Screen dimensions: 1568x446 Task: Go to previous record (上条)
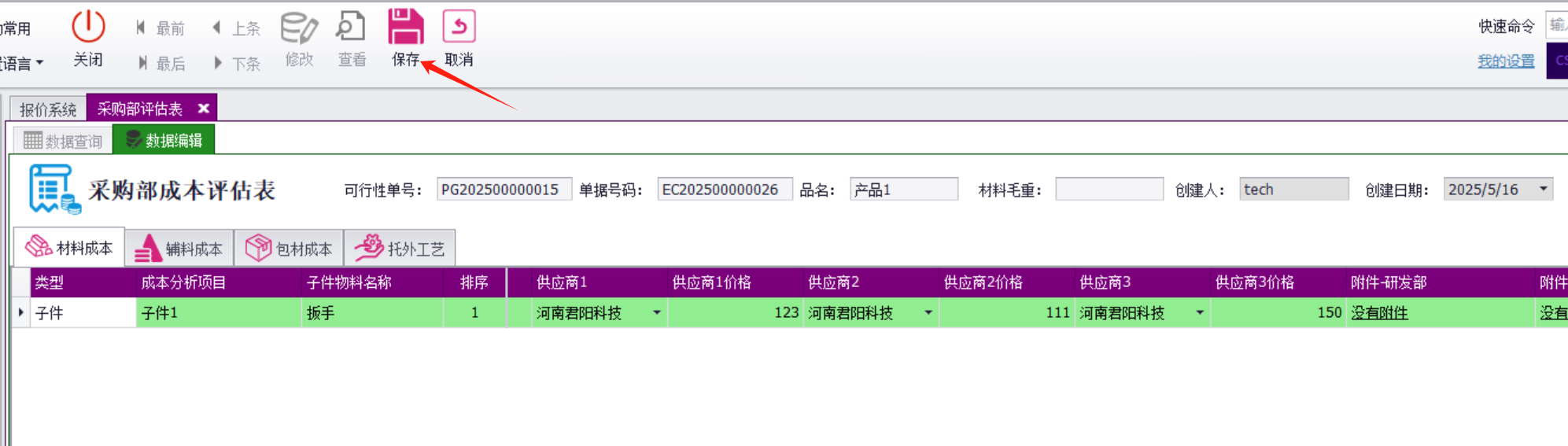[x=236, y=28]
